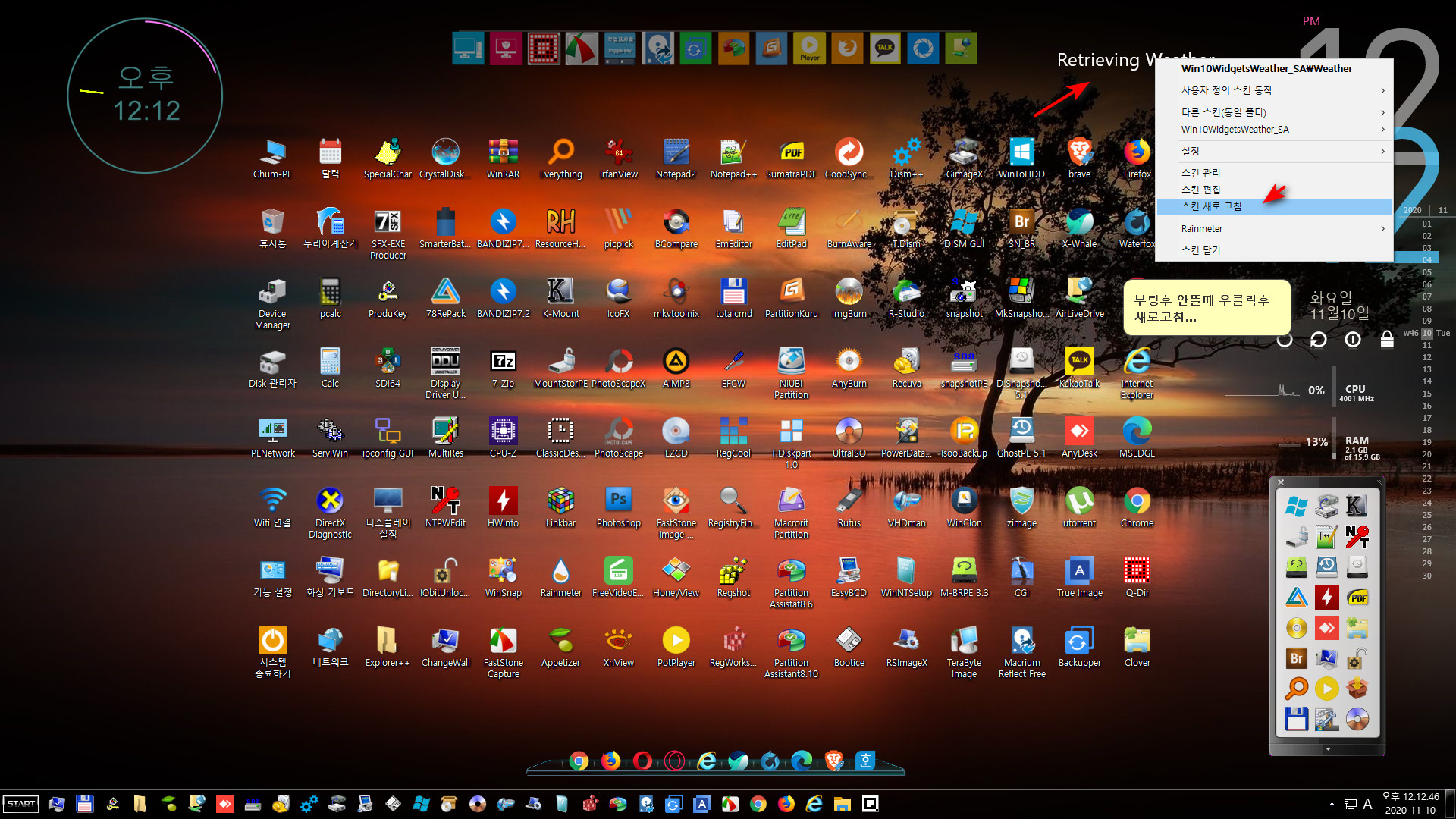
Task: Select 스킨 편집 in context menu
Action: point(1274,190)
